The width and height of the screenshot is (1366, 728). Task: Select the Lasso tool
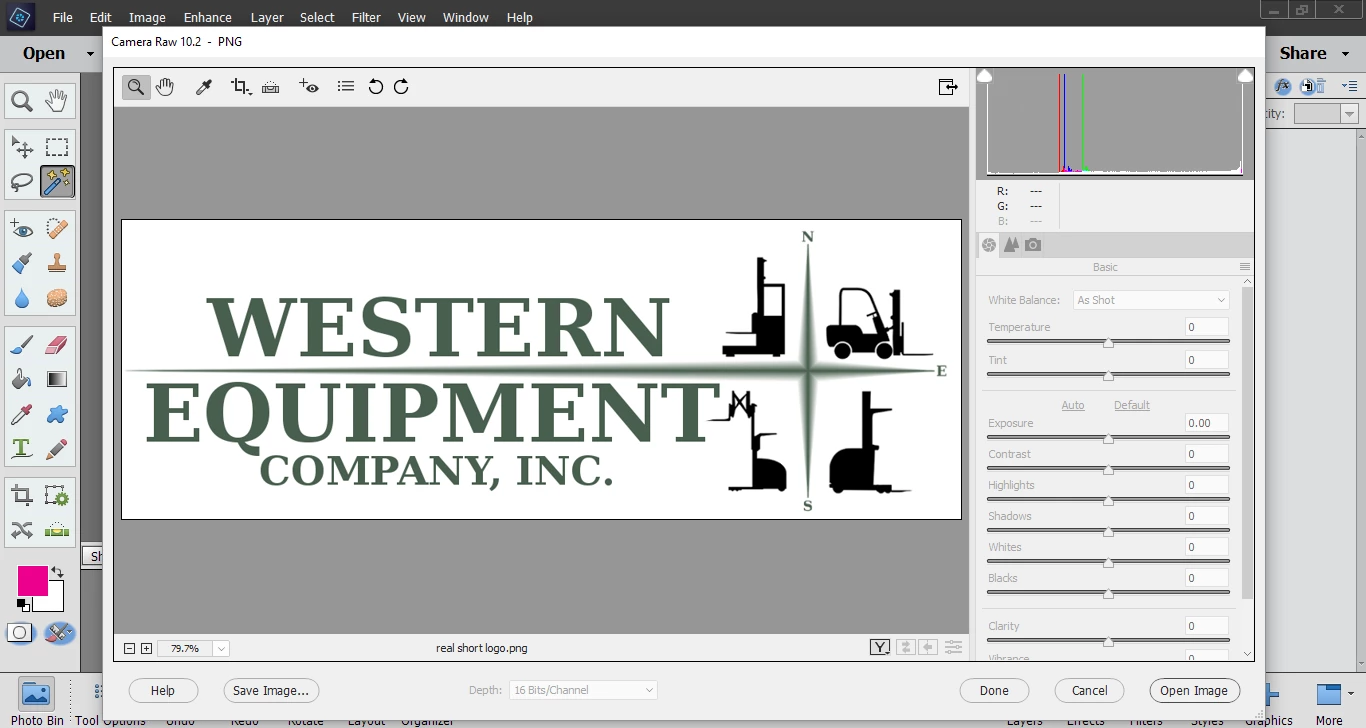pyautogui.click(x=22, y=182)
